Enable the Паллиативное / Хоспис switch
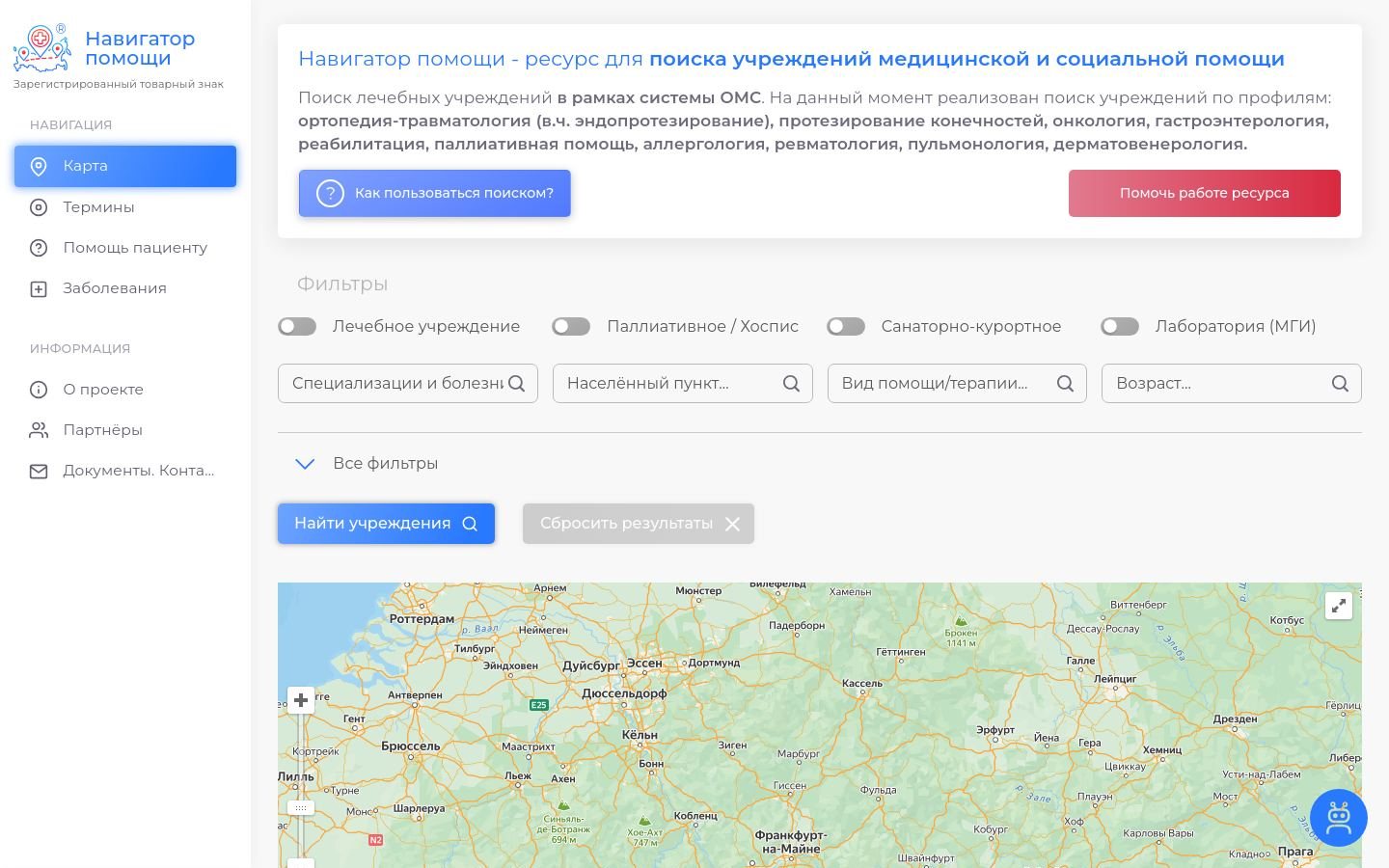The width and height of the screenshot is (1389, 868). click(571, 327)
